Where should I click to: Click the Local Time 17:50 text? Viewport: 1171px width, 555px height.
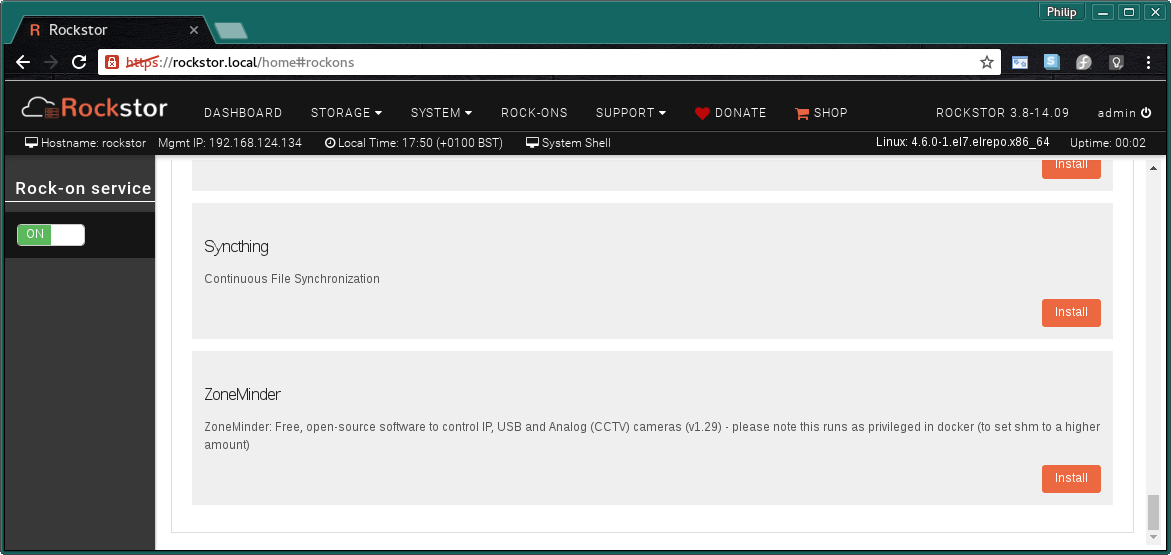420,143
